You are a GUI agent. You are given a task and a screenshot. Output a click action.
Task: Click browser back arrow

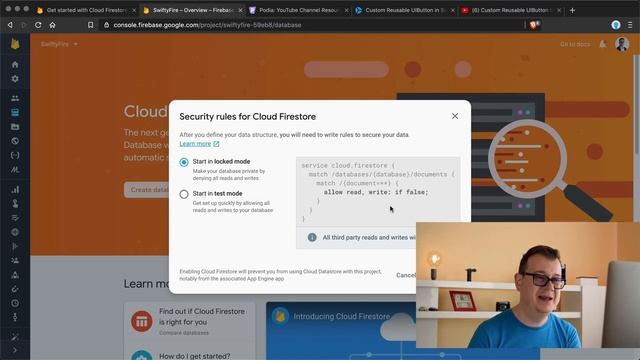pyautogui.click(x=10, y=25)
